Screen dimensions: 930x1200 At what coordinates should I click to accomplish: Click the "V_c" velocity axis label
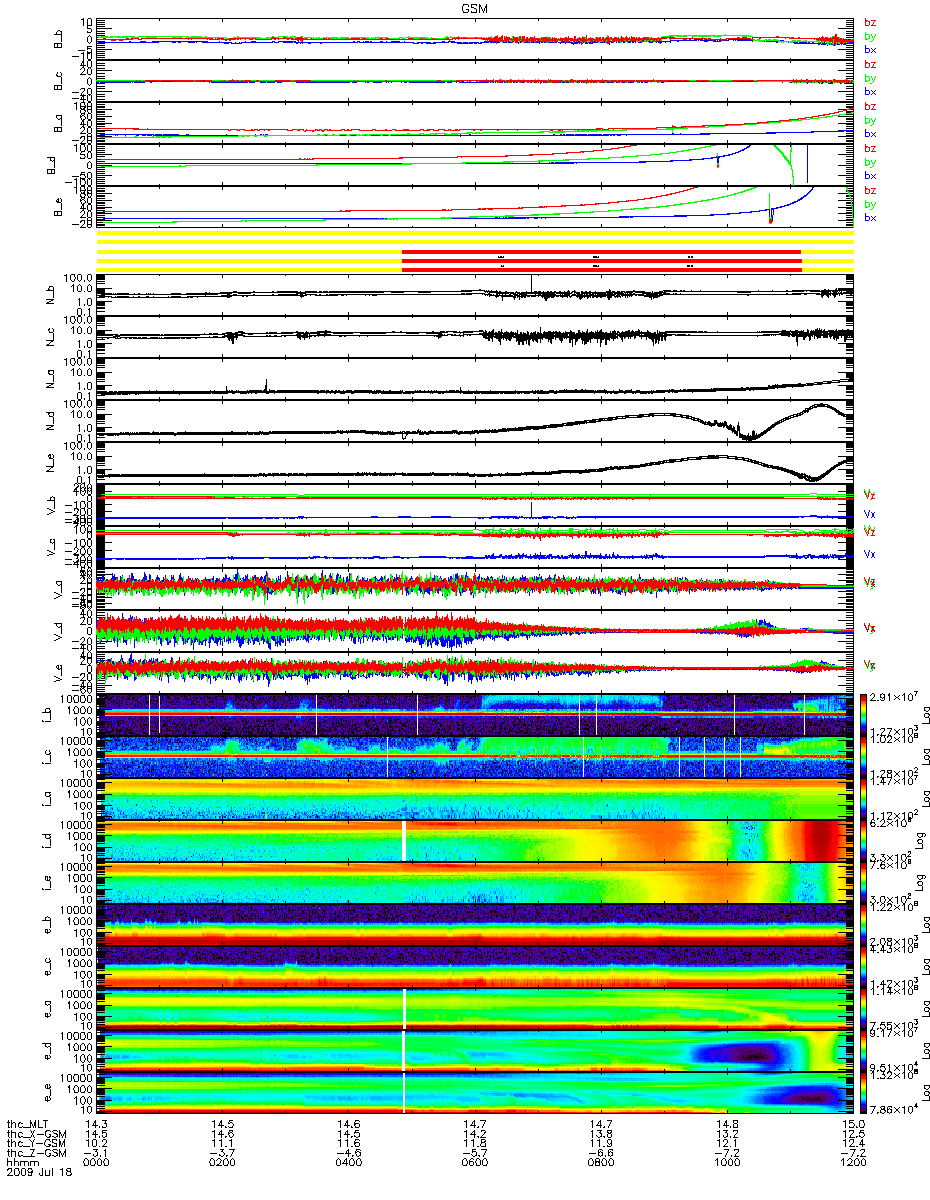point(50,548)
